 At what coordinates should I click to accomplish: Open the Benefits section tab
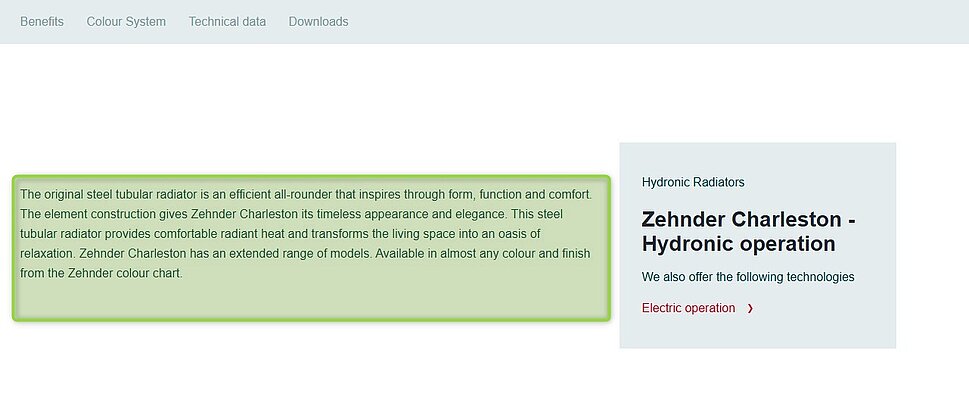click(42, 21)
